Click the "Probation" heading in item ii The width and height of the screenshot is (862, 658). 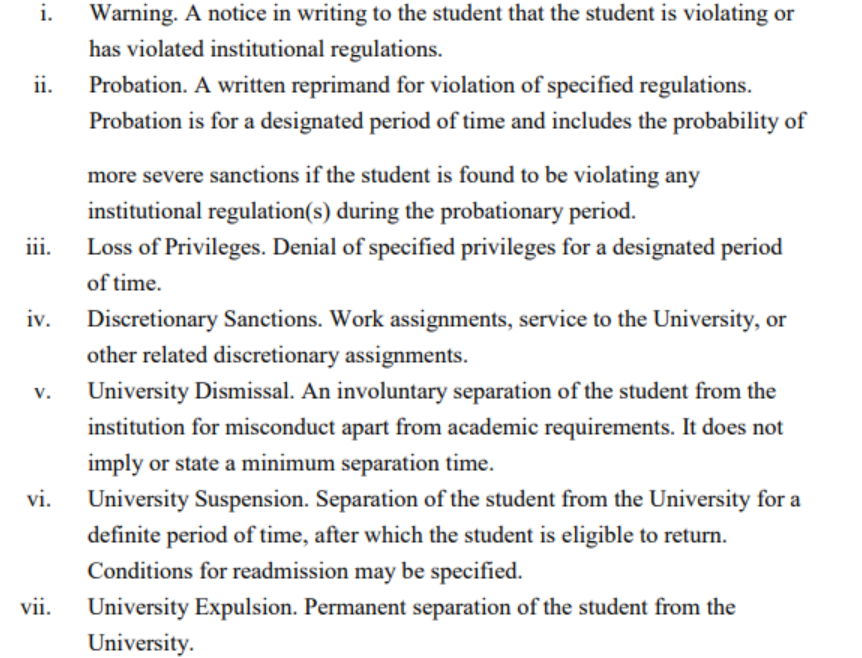(128, 85)
